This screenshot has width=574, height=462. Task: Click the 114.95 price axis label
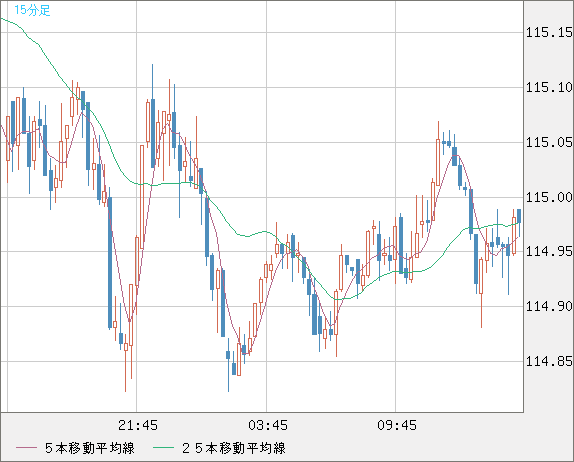pos(549,252)
